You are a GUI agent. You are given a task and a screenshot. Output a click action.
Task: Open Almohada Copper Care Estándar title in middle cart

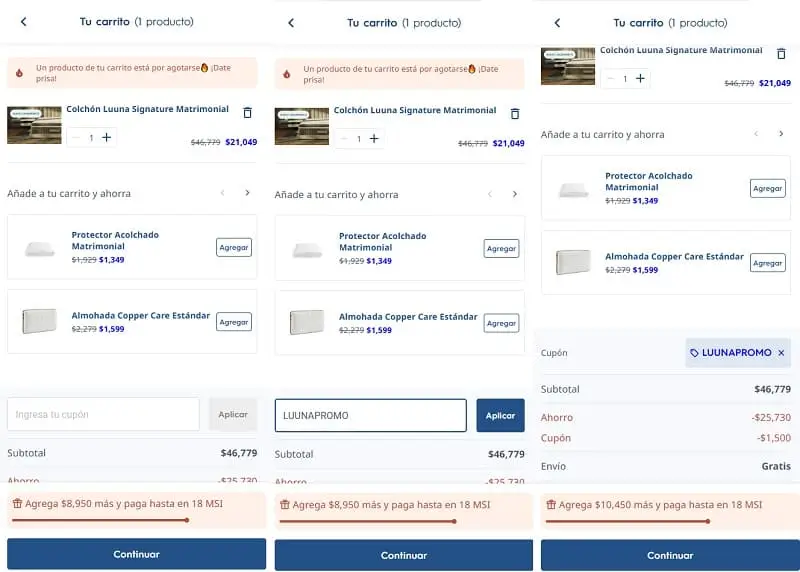point(408,316)
